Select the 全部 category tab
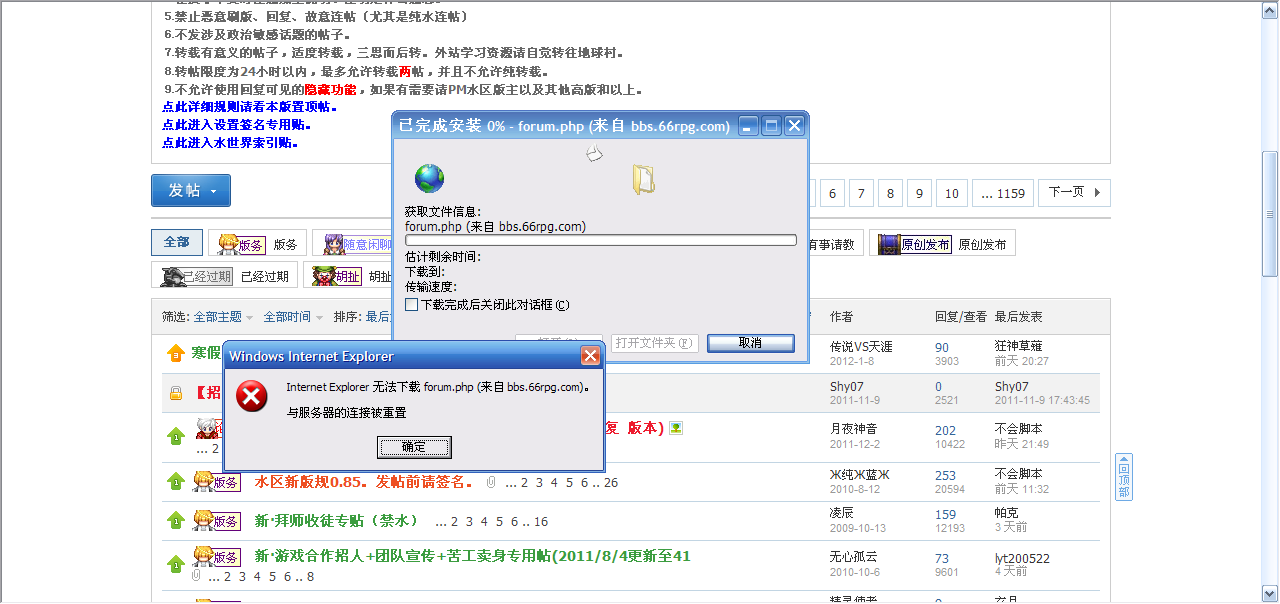The width and height of the screenshot is (1280, 604). click(177, 242)
